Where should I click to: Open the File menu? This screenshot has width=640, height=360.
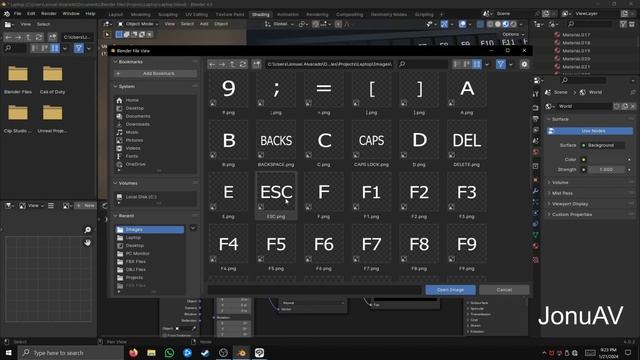tap(18, 13)
